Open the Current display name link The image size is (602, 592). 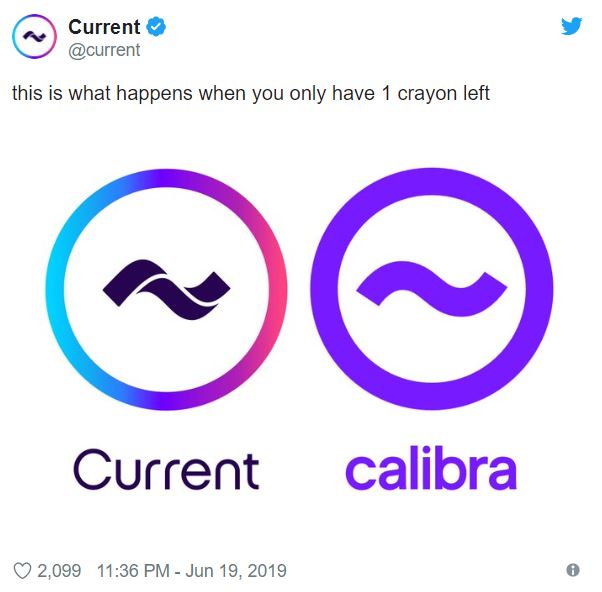pos(104,27)
